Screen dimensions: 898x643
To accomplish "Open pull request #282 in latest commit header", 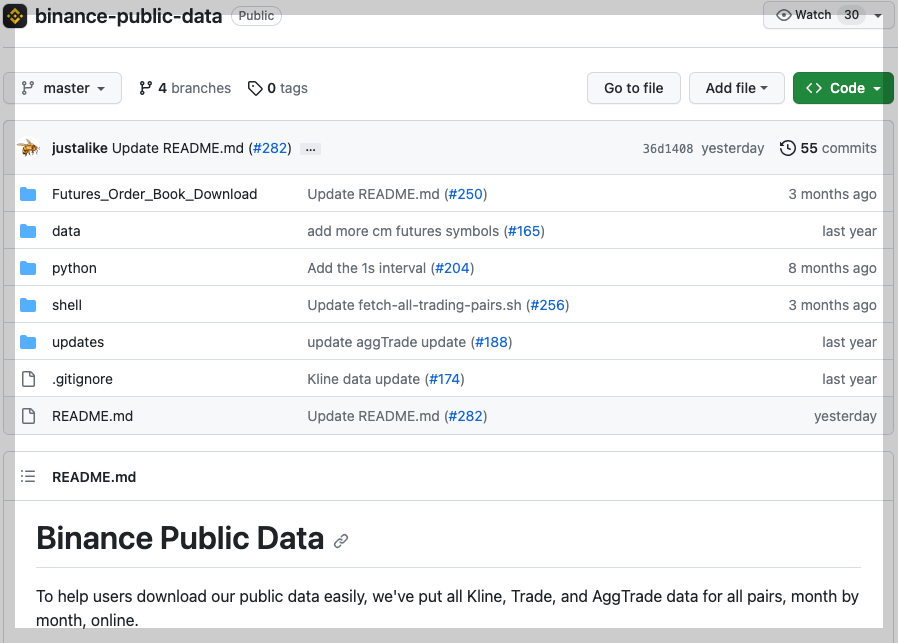I will click(270, 148).
